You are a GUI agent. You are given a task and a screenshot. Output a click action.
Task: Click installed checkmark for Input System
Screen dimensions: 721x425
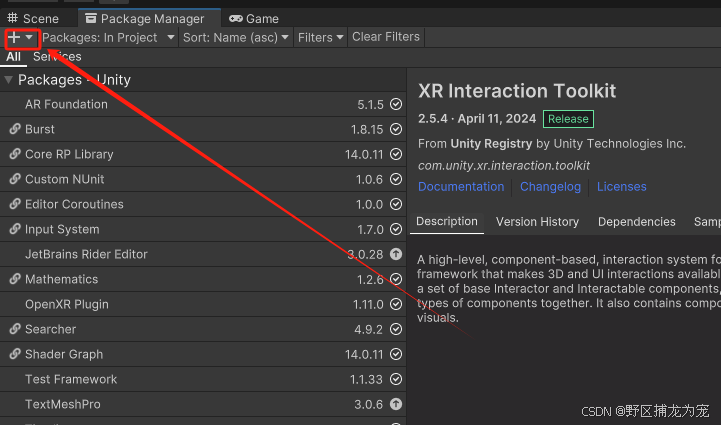click(x=396, y=229)
